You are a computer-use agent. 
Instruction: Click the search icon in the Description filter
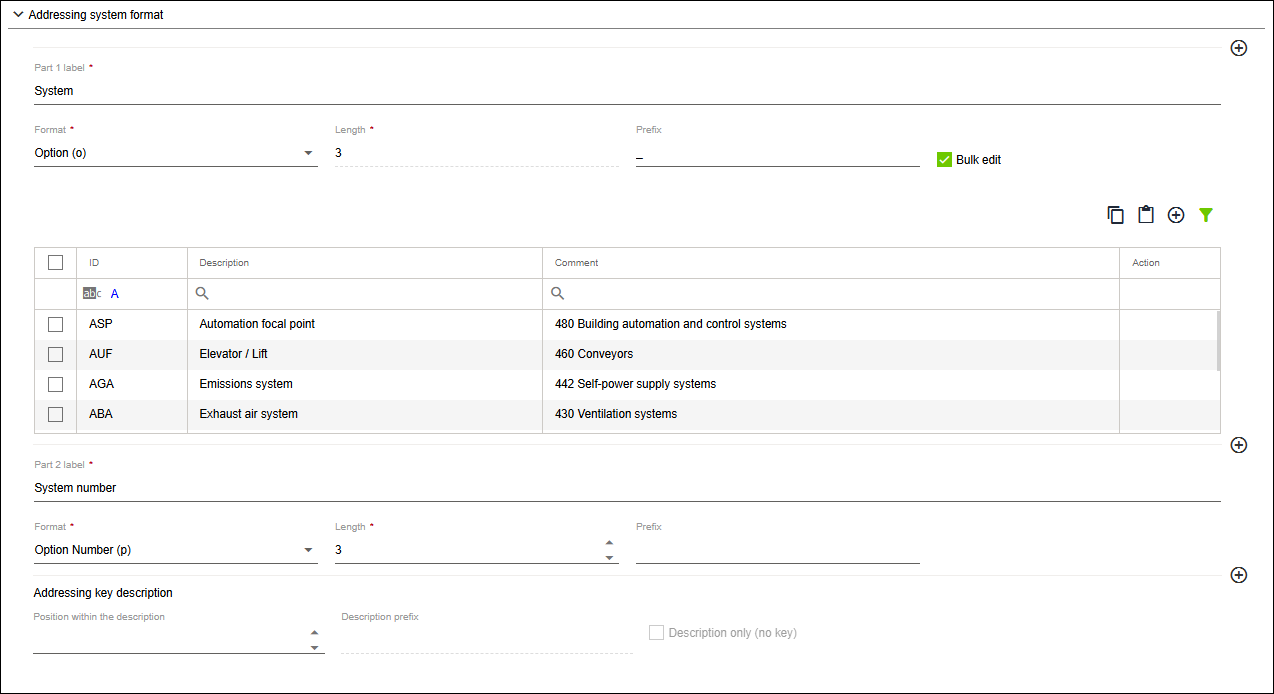(x=201, y=293)
